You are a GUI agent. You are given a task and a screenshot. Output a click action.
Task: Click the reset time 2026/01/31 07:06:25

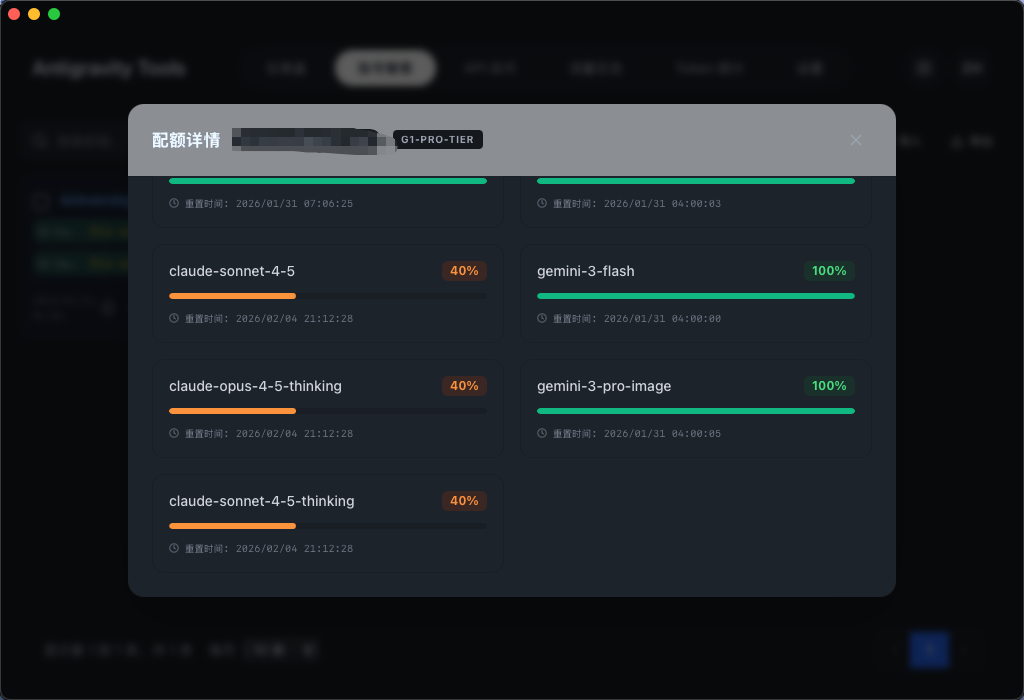pos(269,204)
